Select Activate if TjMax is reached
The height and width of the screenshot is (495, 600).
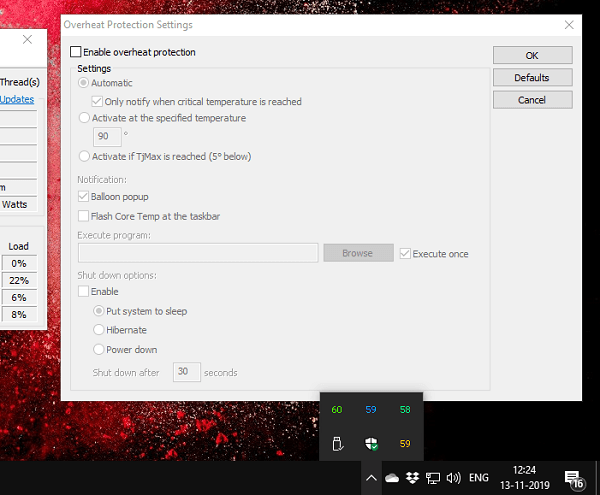(84, 156)
